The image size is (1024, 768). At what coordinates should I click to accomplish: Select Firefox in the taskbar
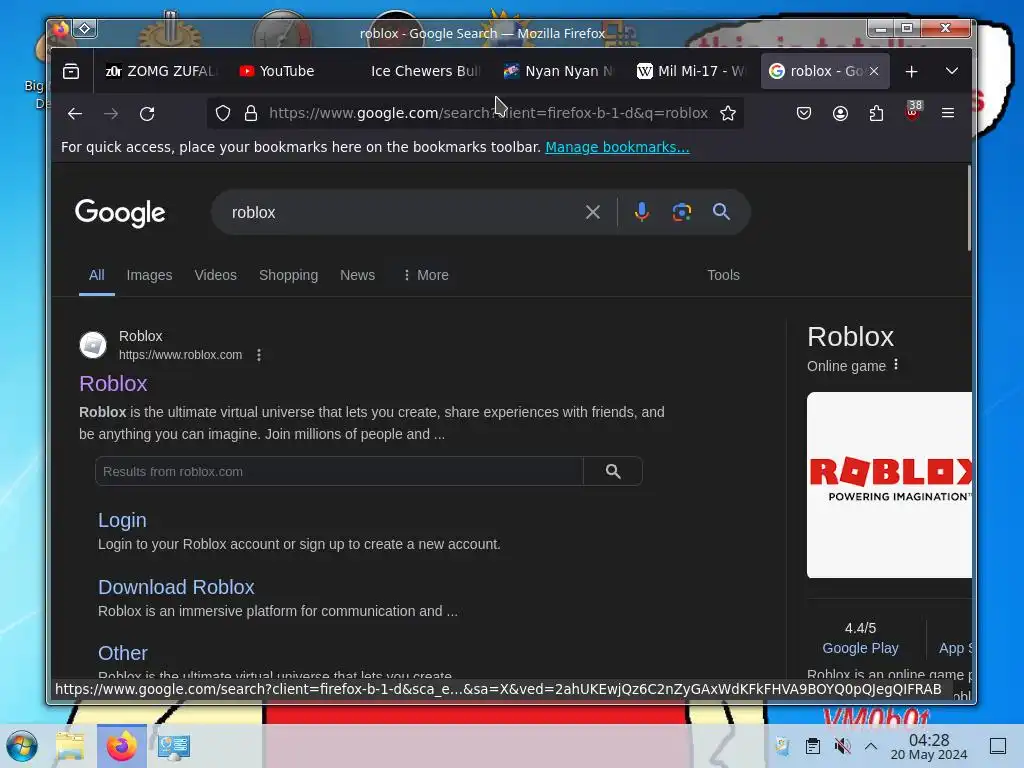122,746
